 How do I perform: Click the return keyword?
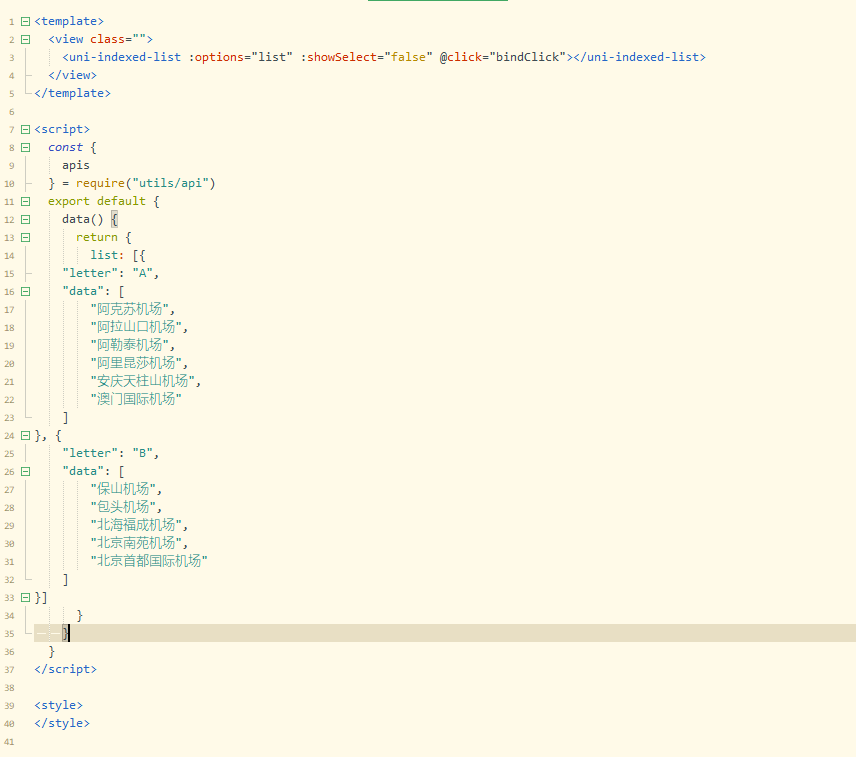click(97, 237)
